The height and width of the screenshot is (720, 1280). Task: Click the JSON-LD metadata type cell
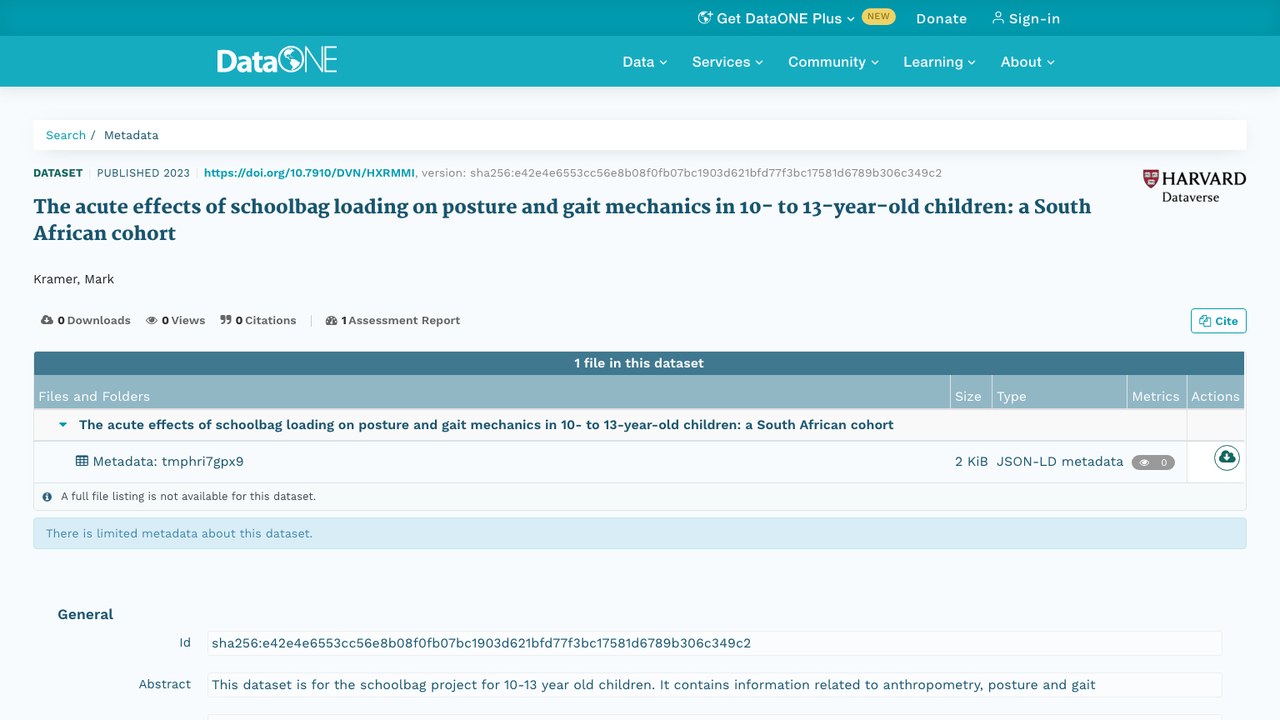(1060, 462)
